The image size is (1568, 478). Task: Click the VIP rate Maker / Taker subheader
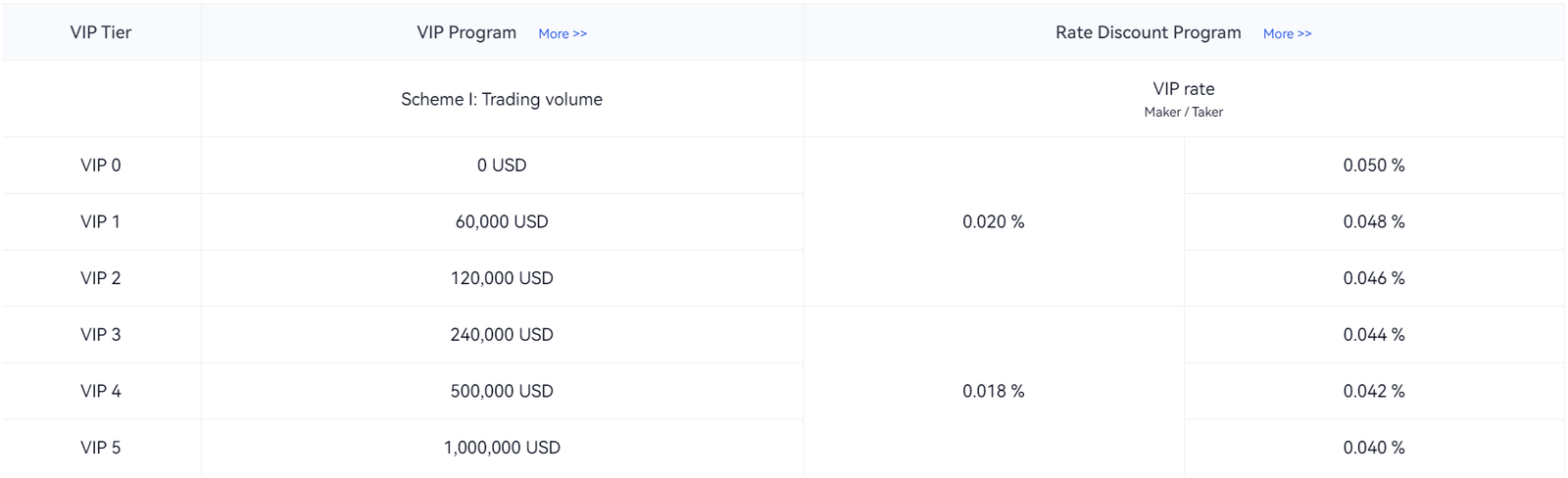tap(1184, 99)
